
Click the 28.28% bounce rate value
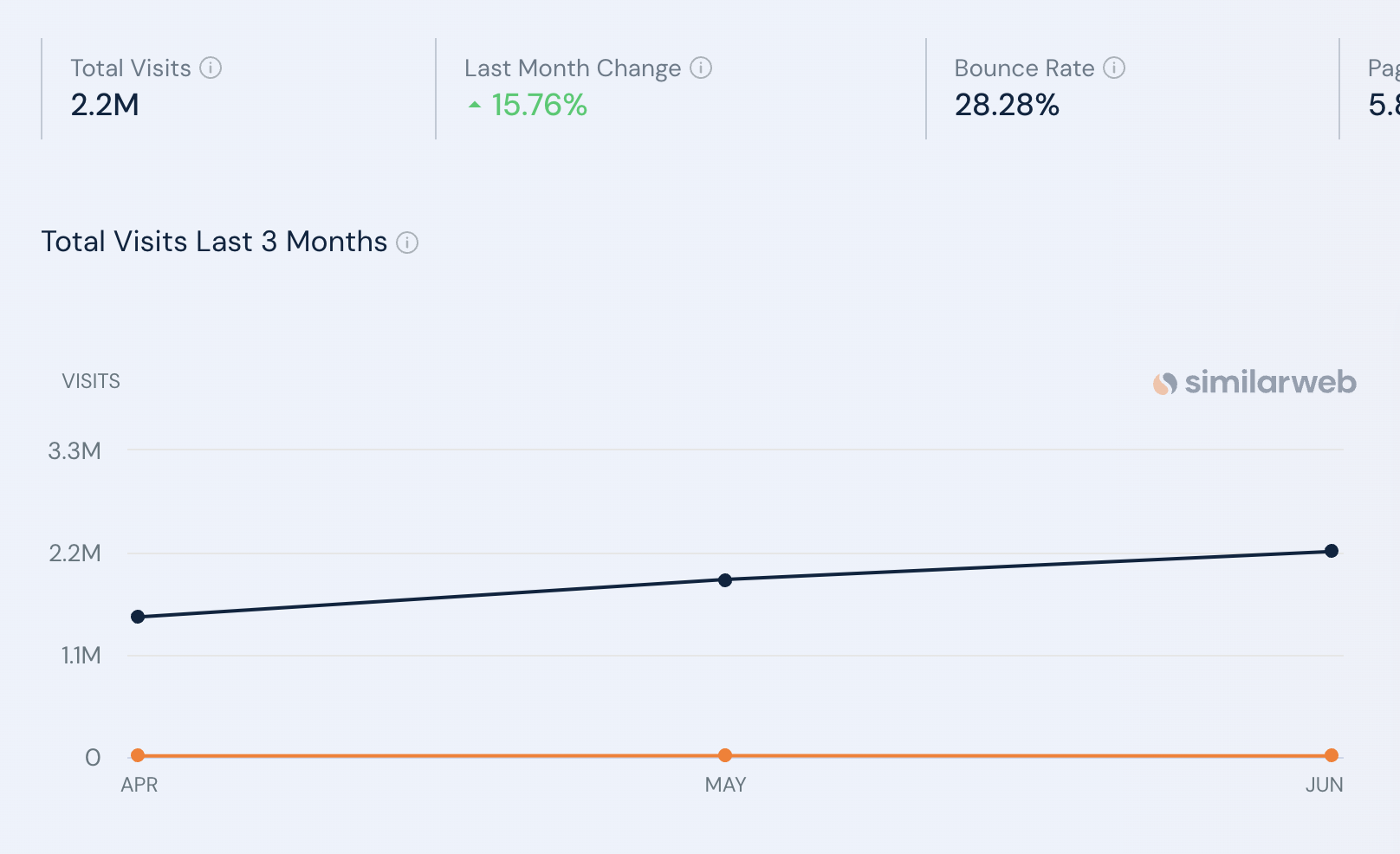[x=1007, y=105]
